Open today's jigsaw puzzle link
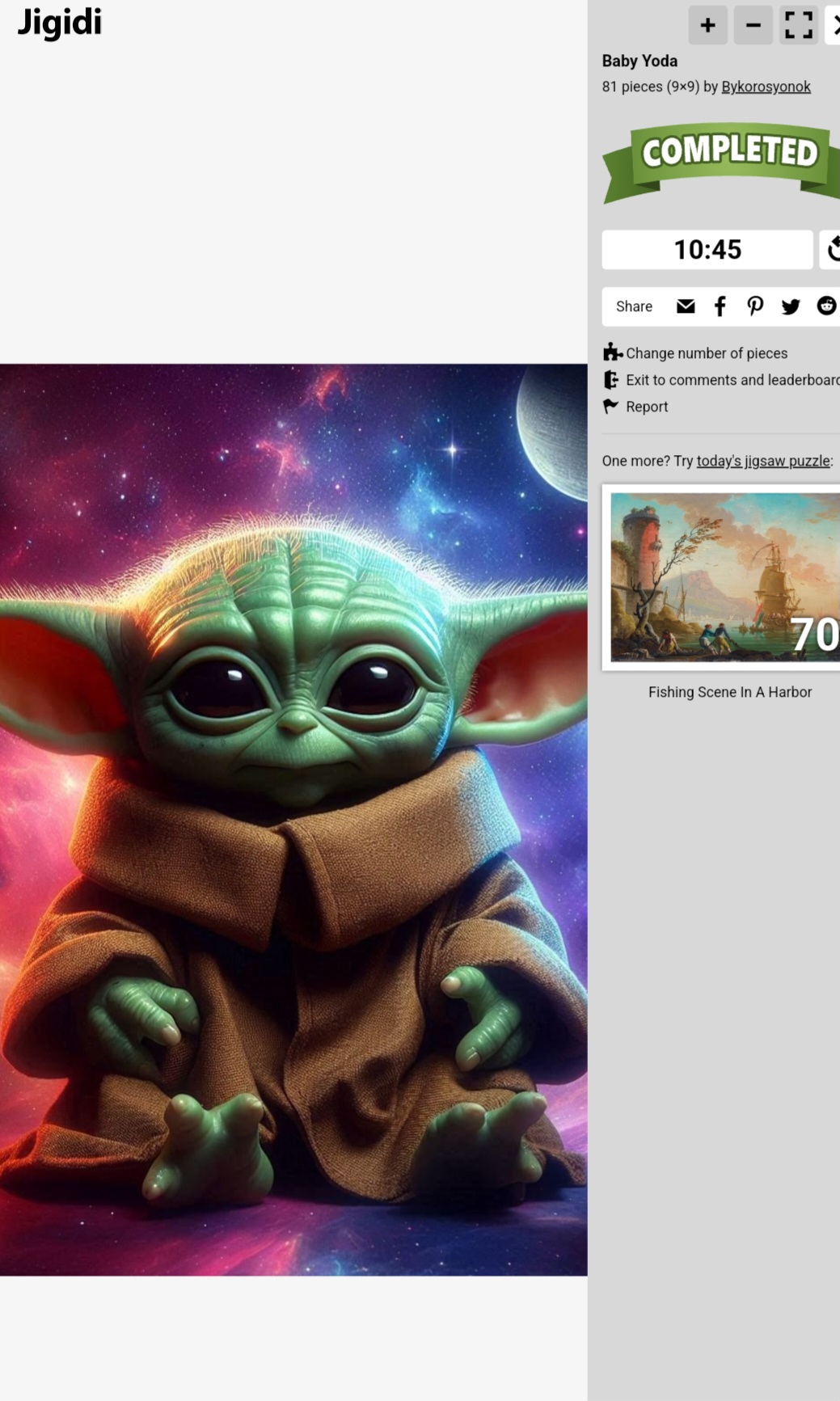 click(763, 461)
